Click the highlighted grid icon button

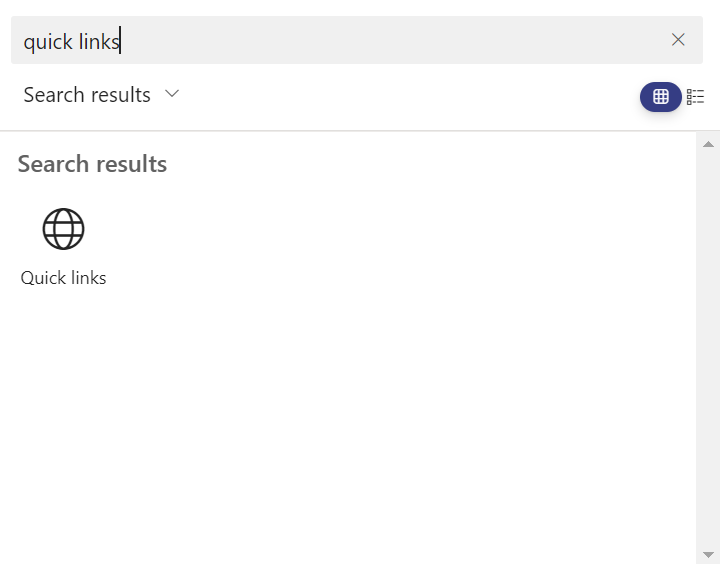[x=661, y=97]
